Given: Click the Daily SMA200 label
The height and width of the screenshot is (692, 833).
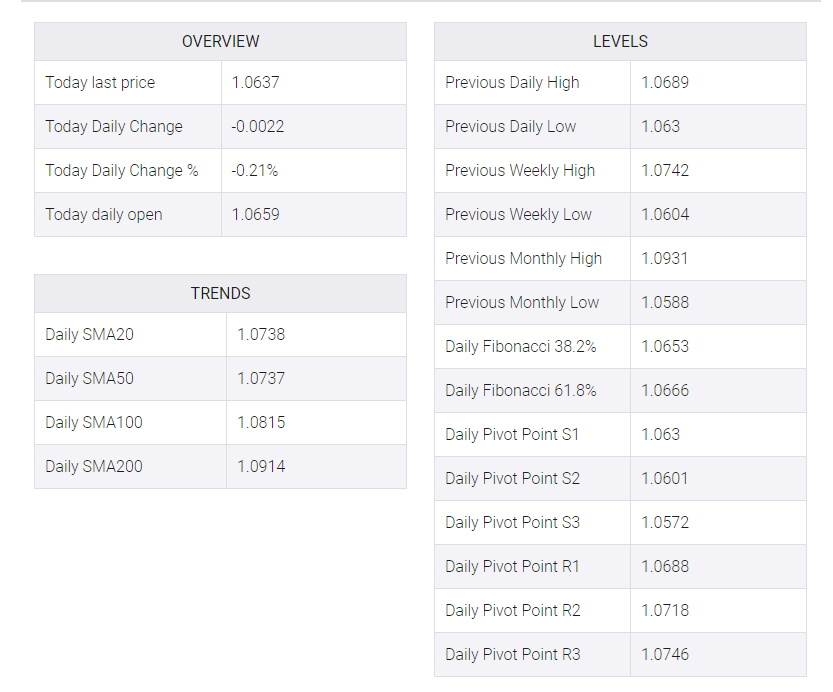Looking at the screenshot, I should pyautogui.click(x=94, y=467).
